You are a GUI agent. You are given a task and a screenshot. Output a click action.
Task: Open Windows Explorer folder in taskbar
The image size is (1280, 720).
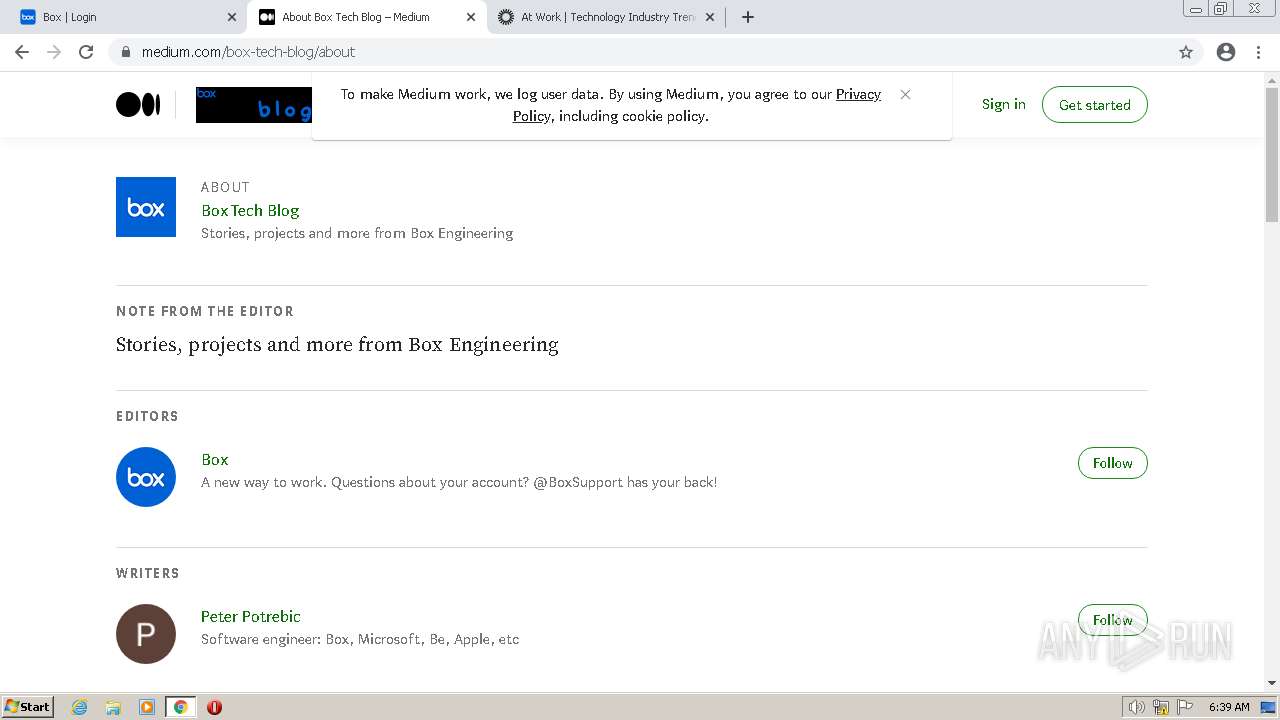113,707
